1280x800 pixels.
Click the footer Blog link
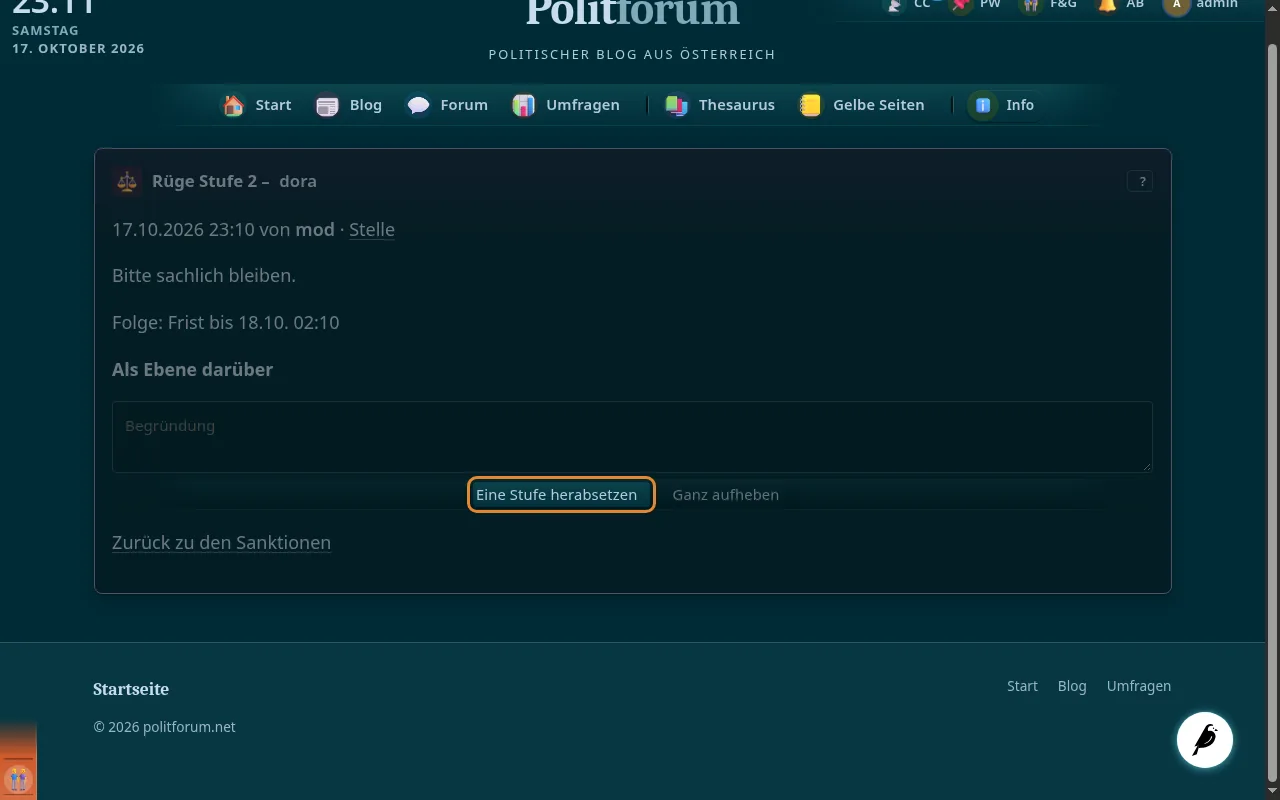pos(1072,686)
